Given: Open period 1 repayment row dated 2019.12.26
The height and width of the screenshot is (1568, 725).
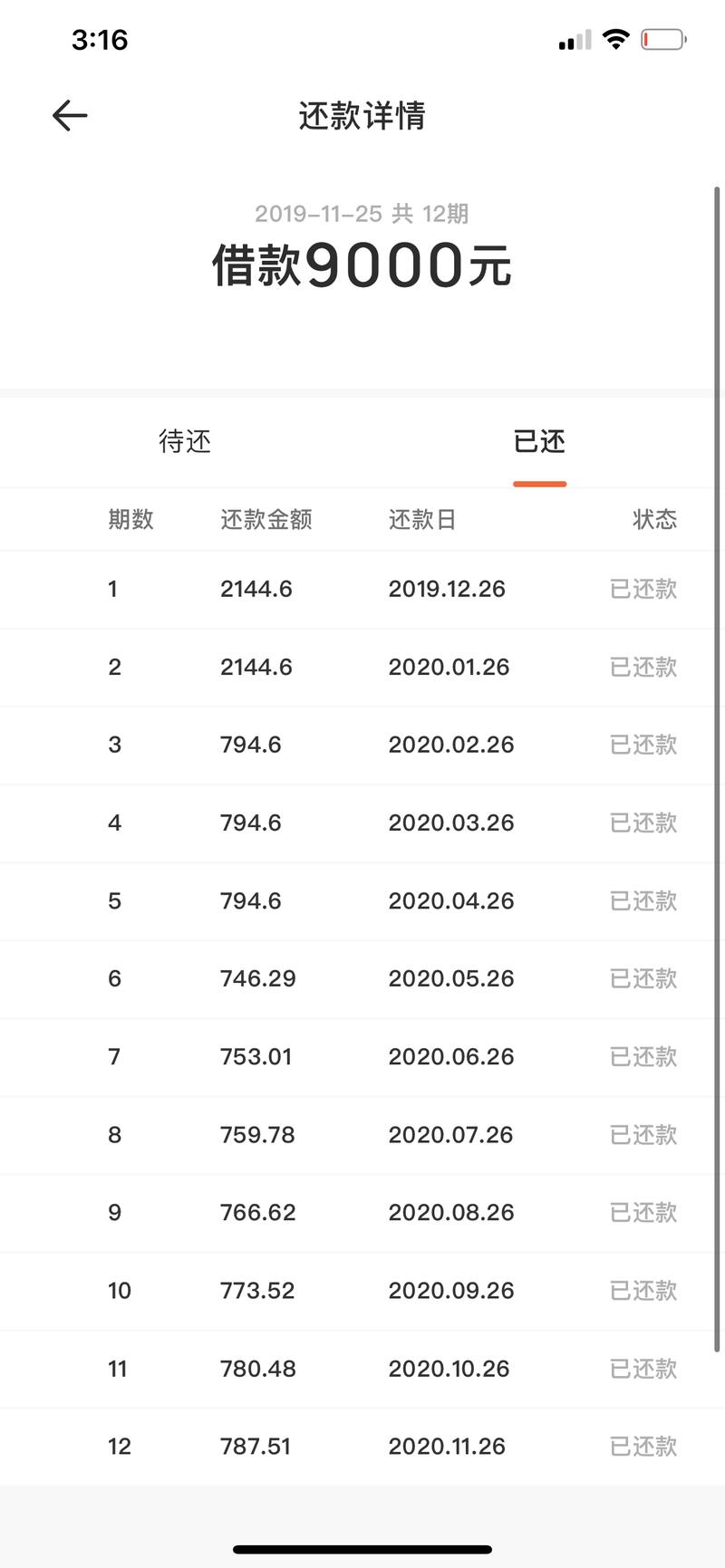Looking at the screenshot, I should [362, 589].
